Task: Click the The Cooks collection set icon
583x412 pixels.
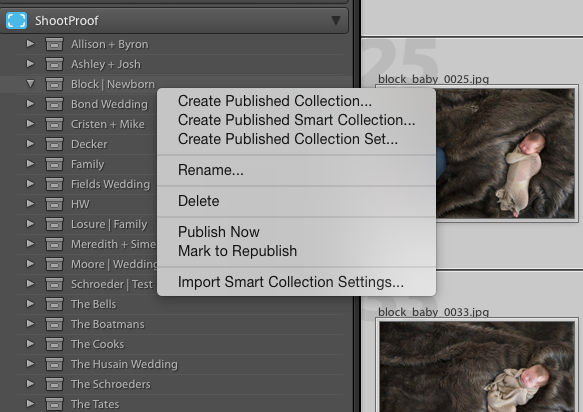Action: [x=54, y=344]
